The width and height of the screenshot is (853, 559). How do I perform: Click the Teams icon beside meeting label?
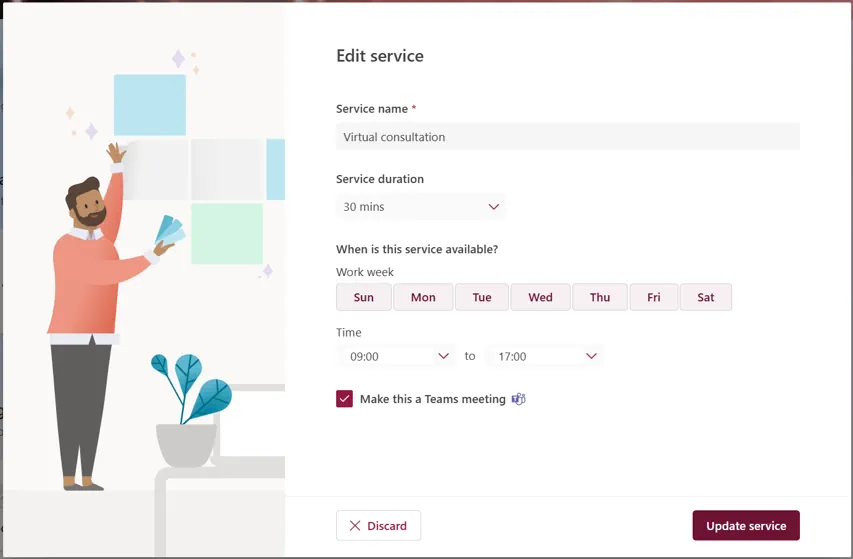tap(518, 399)
